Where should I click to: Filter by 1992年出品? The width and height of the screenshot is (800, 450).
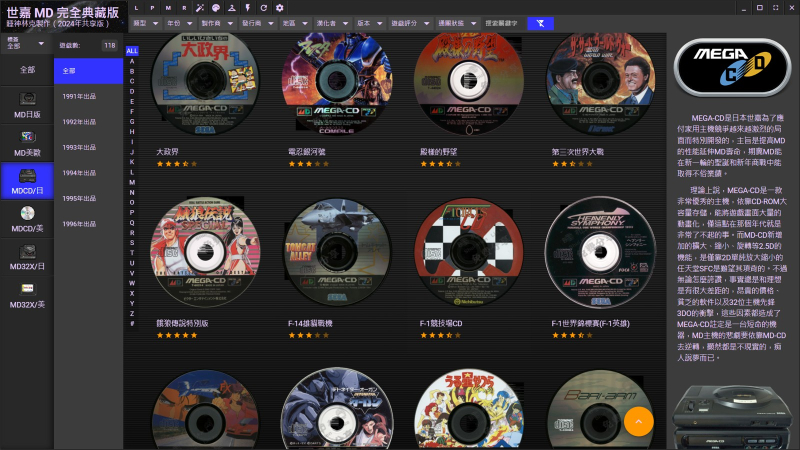click(x=88, y=121)
